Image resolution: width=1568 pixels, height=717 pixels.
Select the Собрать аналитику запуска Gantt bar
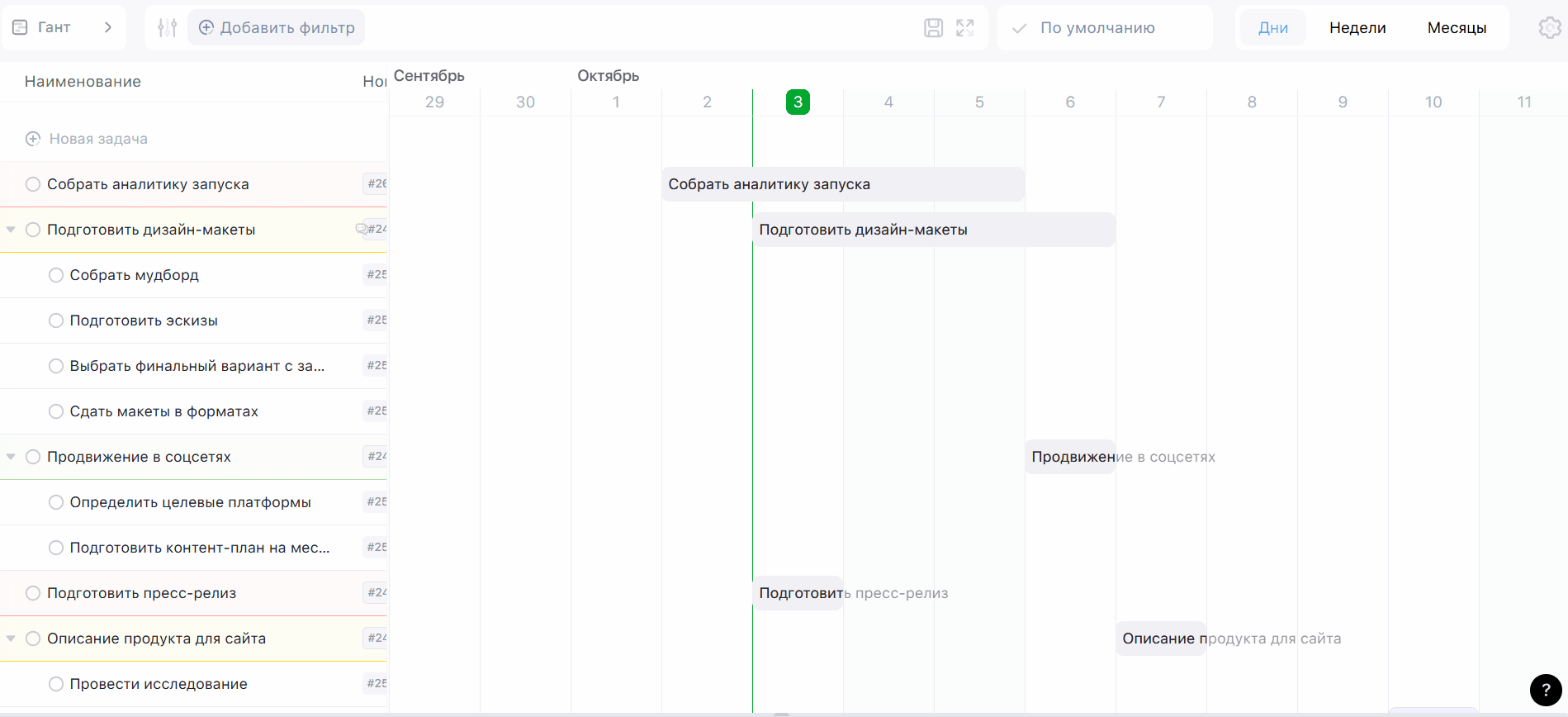pyautogui.click(x=842, y=184)
